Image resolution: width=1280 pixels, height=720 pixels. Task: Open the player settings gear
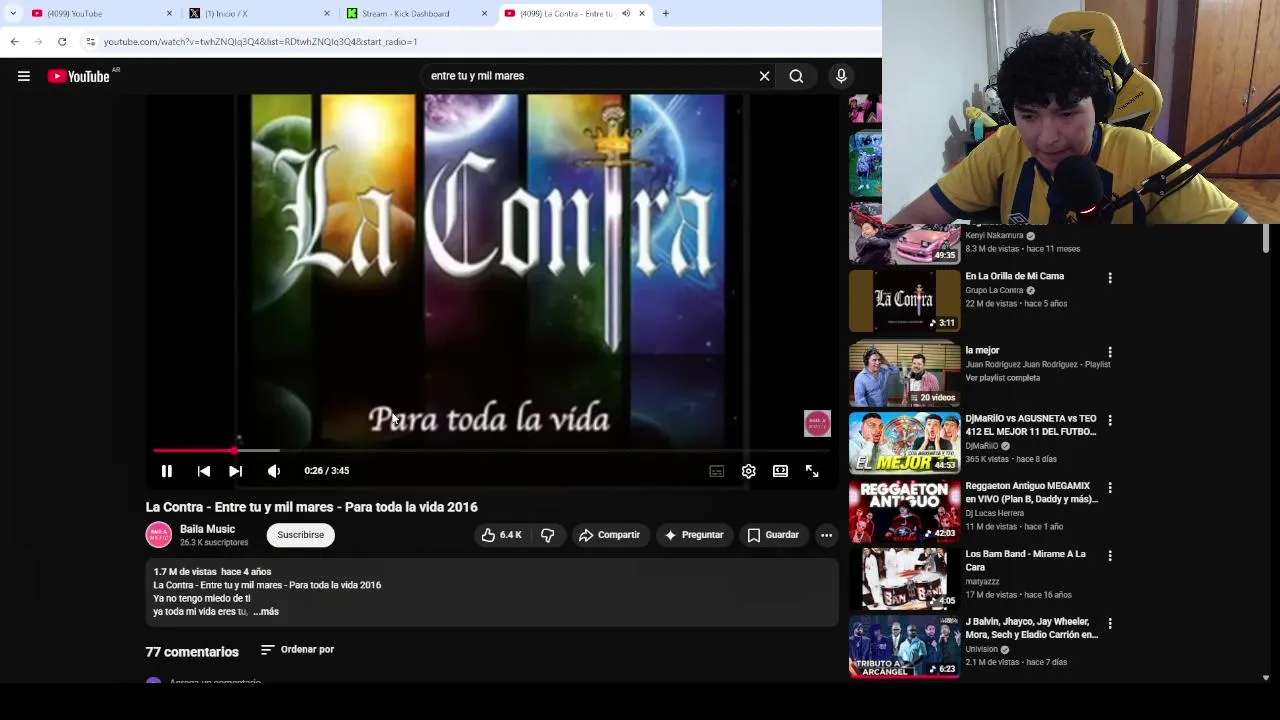click(748, 471)
